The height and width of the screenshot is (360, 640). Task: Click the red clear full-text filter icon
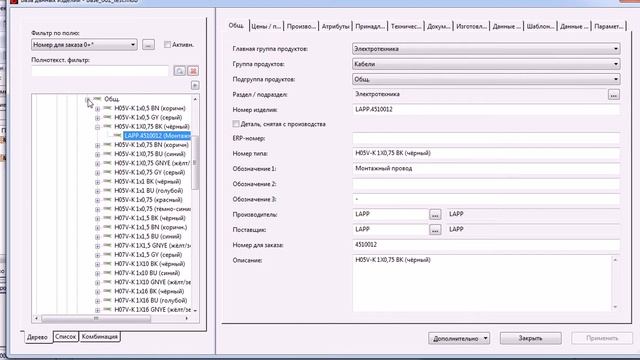tap(193, 71)
